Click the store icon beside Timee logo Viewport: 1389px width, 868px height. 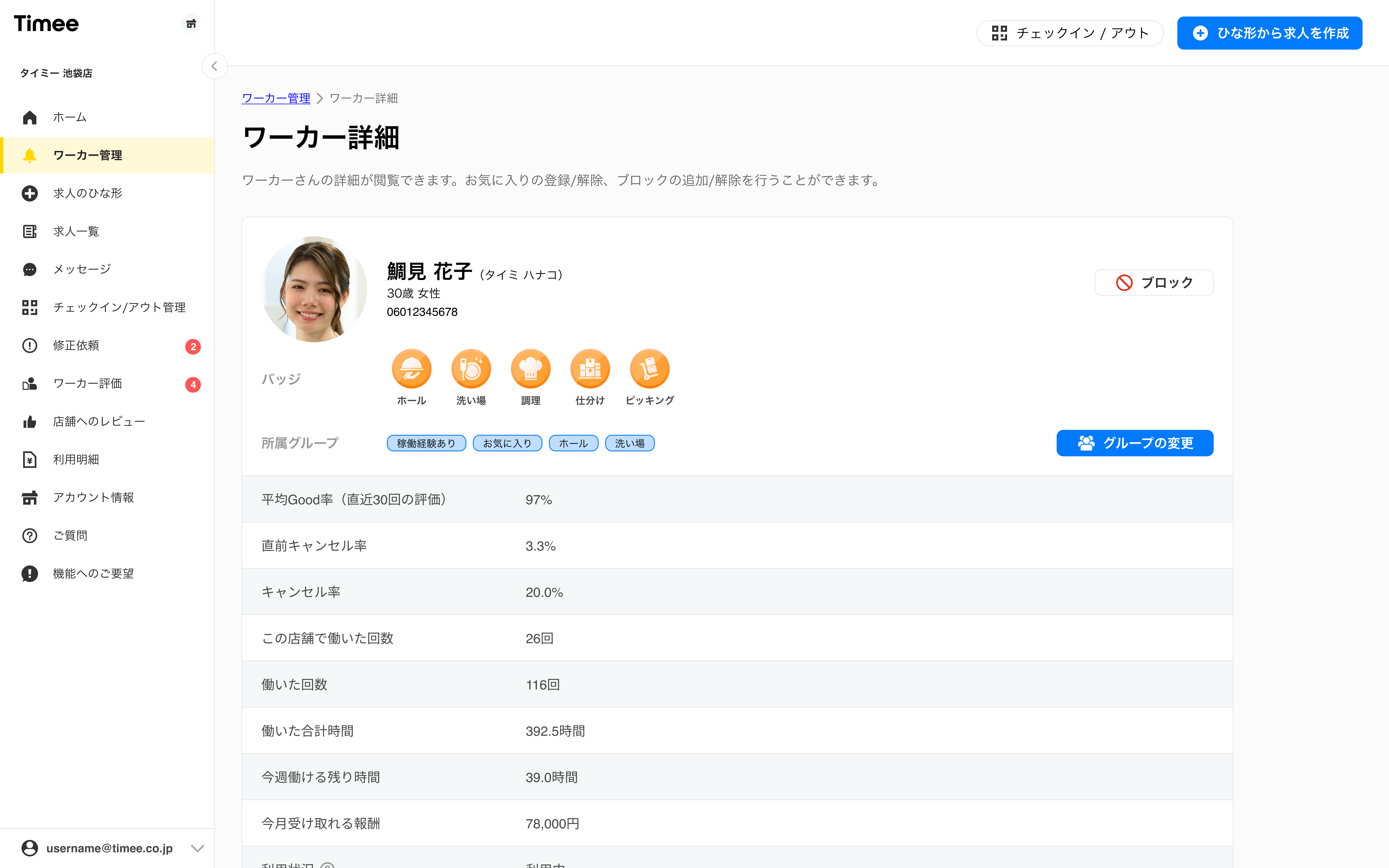pos(191,23)
